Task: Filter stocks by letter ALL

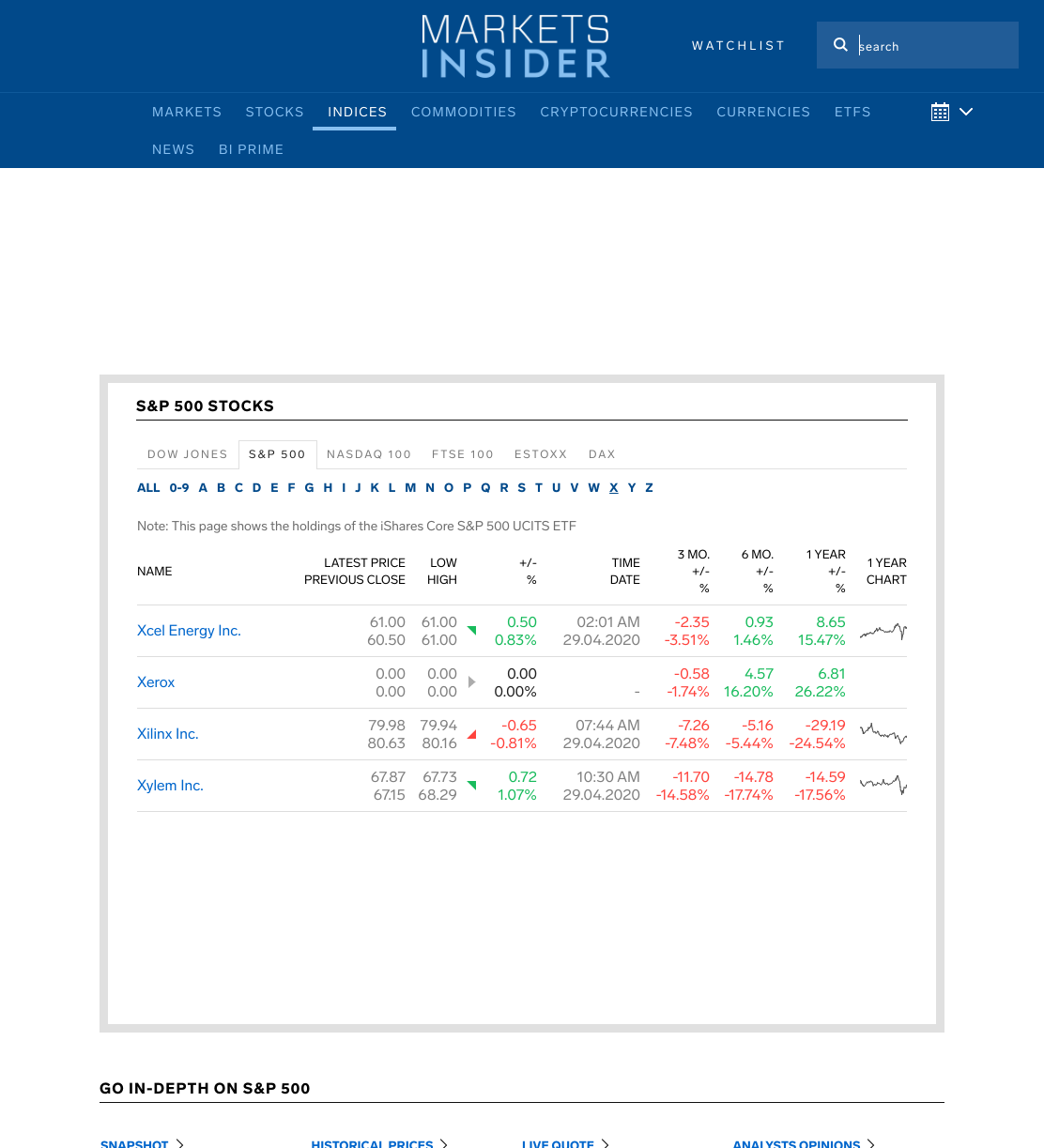Action: (x=148, y=488)
